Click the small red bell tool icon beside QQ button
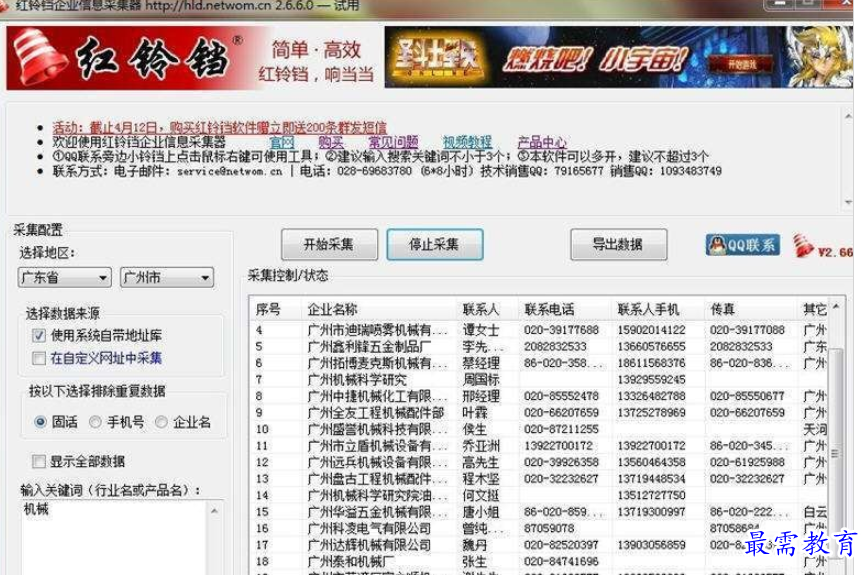This screenshot has width=866, height=575. 803,246
